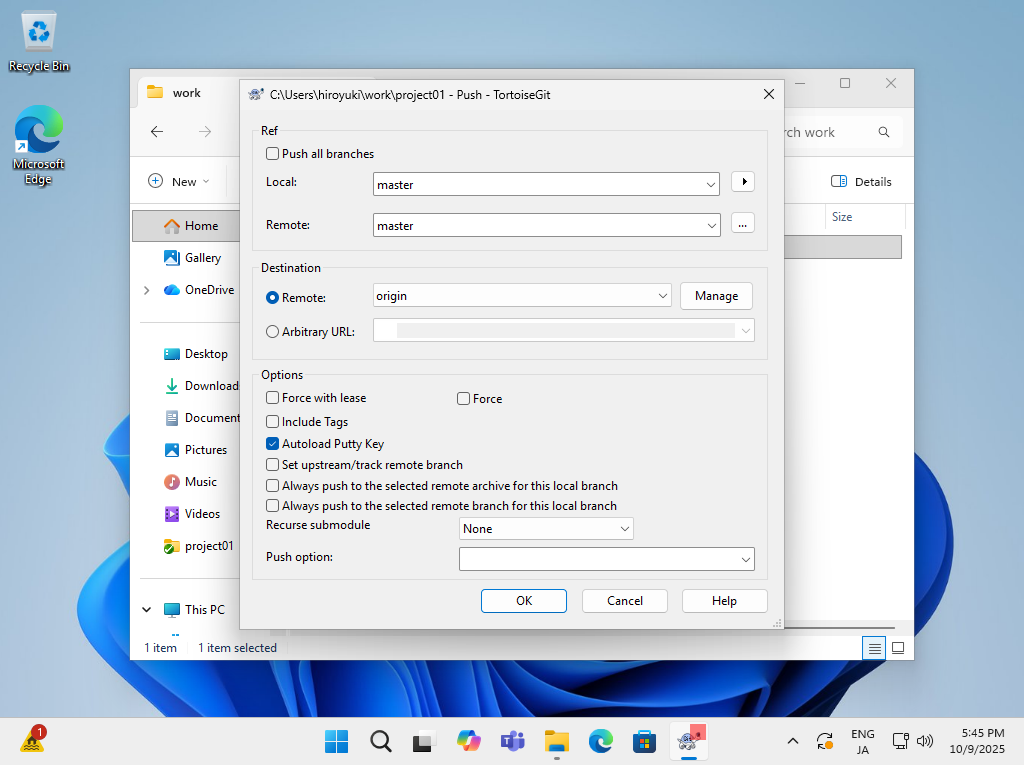This screenshot has width=1024, height=765.
Task: Enable the Push all branches checkbox
Action: 273,154
